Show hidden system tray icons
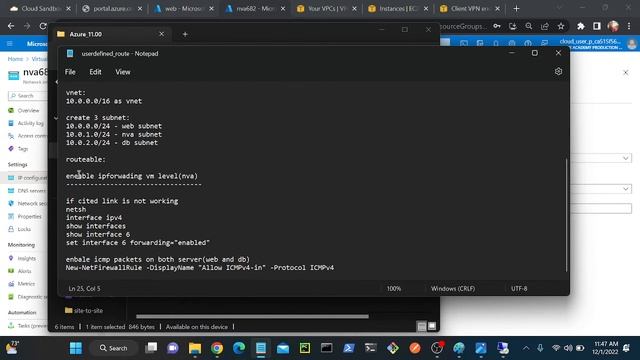 pyautogui.click(x=526, y=348)
